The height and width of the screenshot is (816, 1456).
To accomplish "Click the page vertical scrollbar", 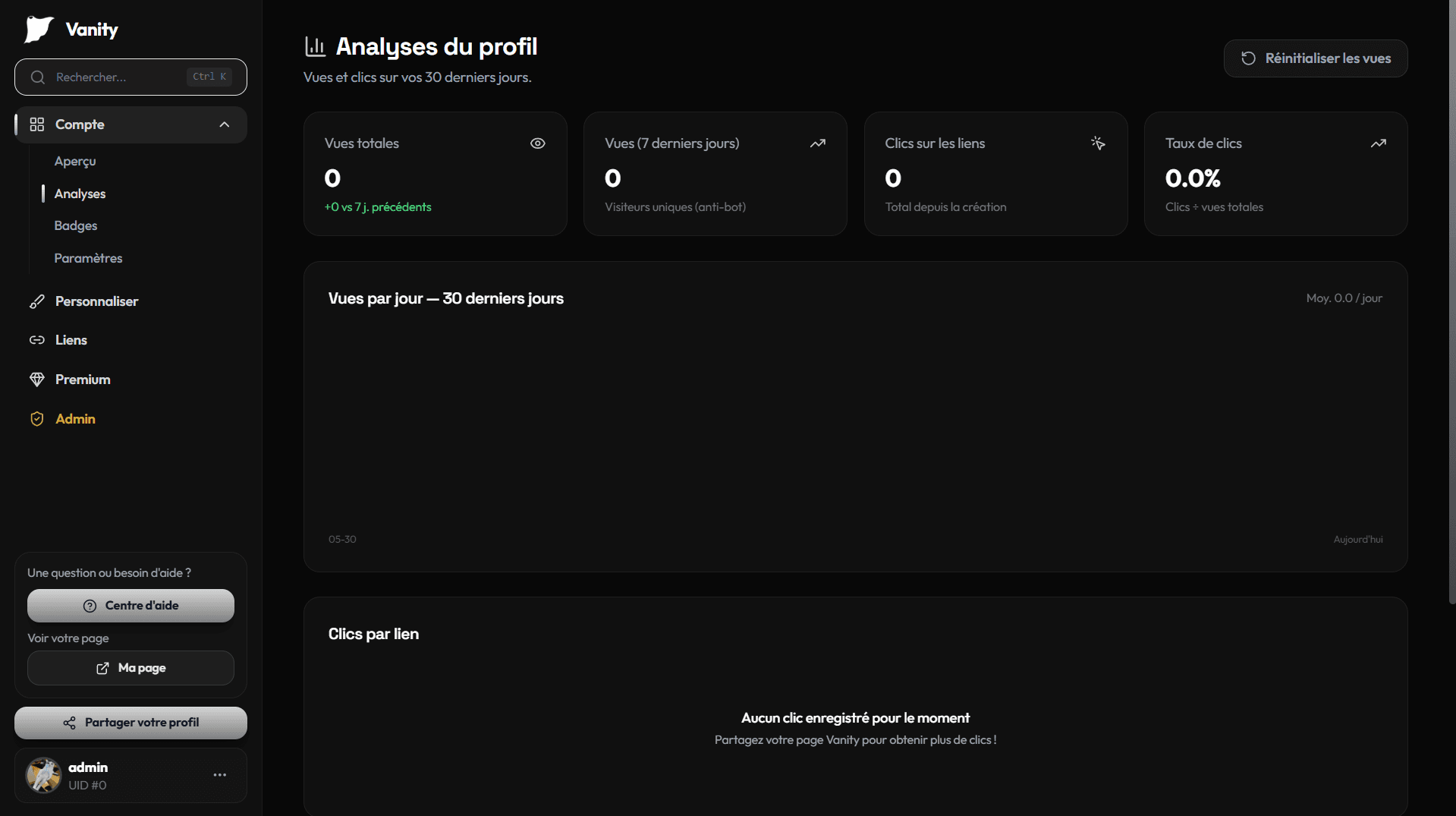I will (1451, 304).
